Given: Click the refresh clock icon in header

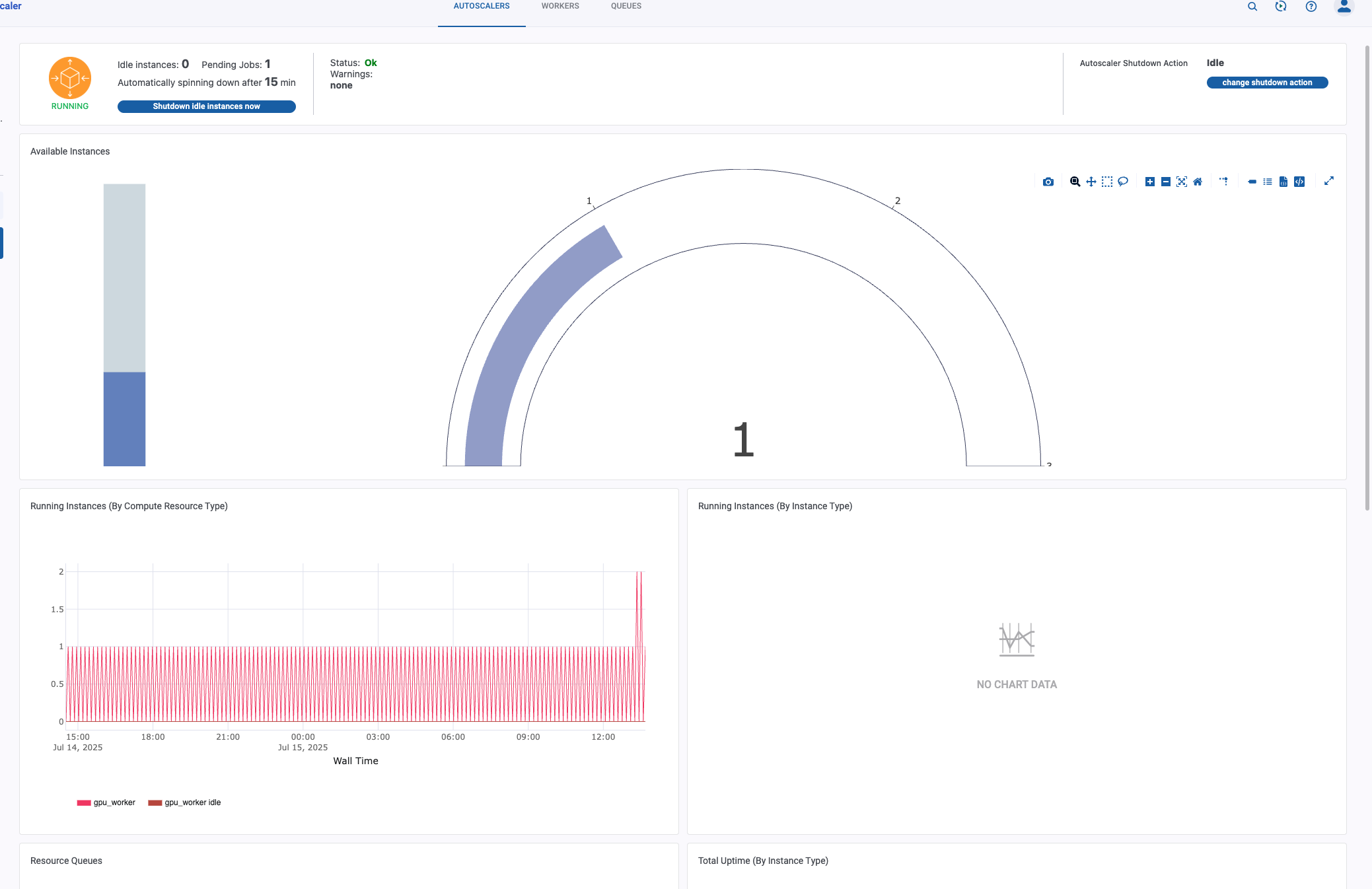Looking at the screenshot, I should 1281,7.
